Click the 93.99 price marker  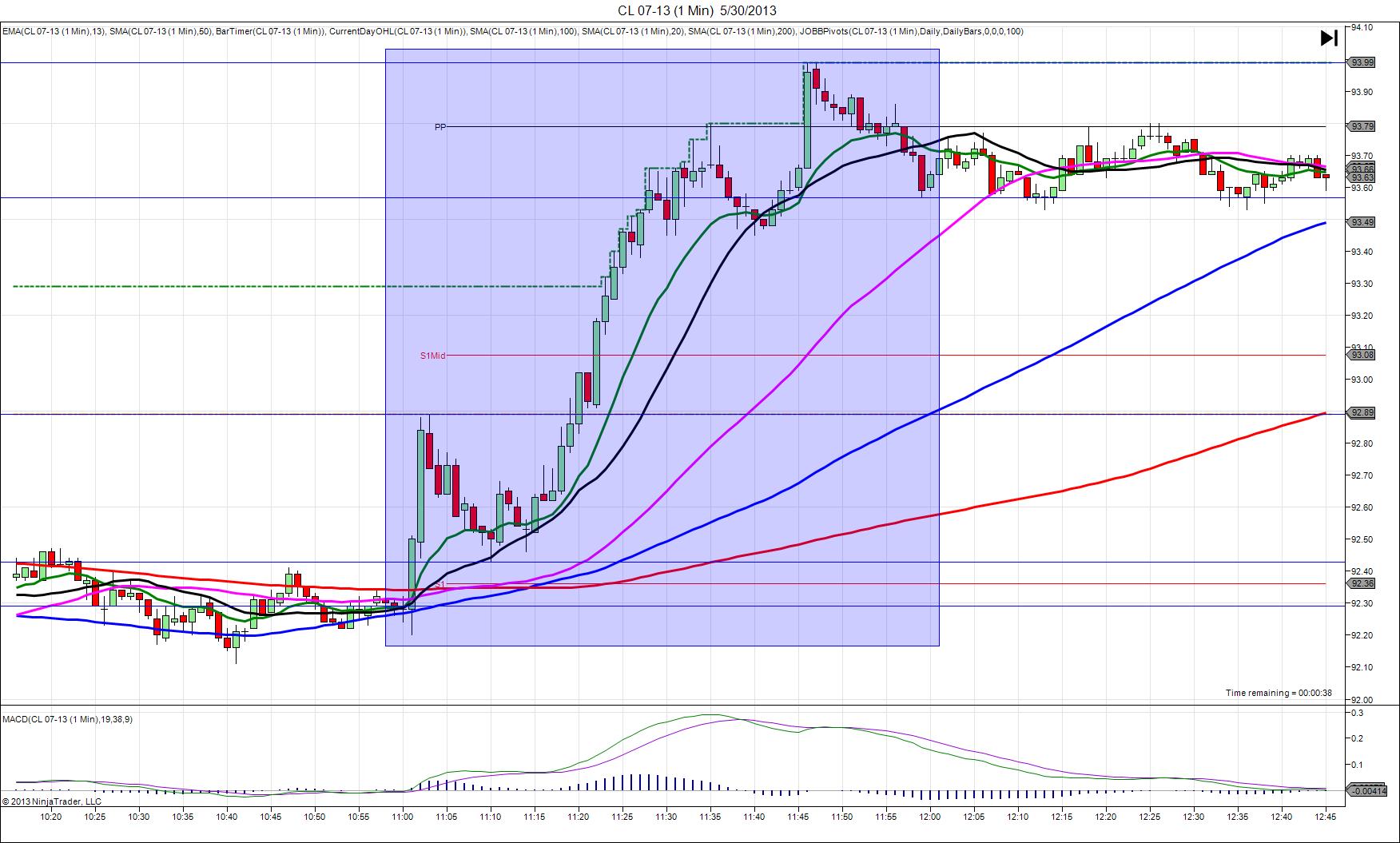(1362, 62)
